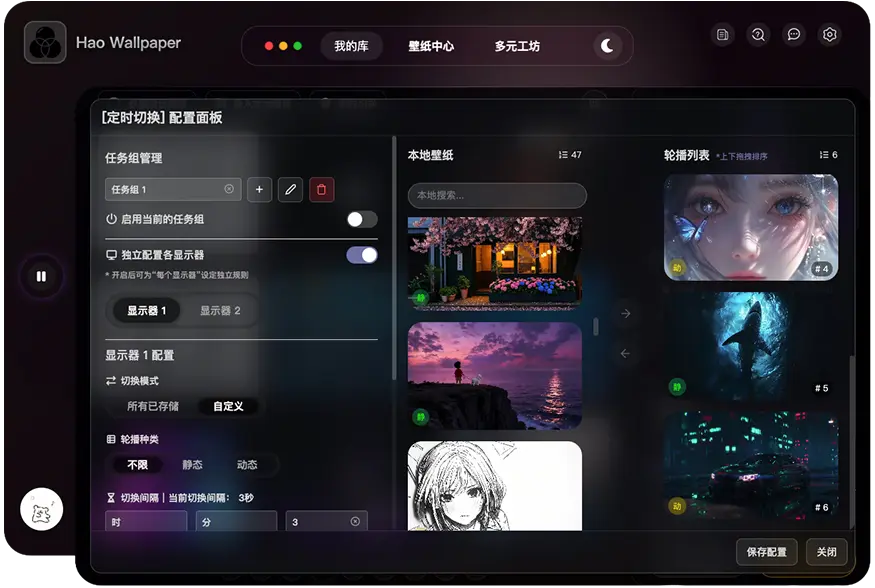Clear the 任务组 1 name with the x icon
The width and height of the screenshot is (875, 588).
click(228, 189)
